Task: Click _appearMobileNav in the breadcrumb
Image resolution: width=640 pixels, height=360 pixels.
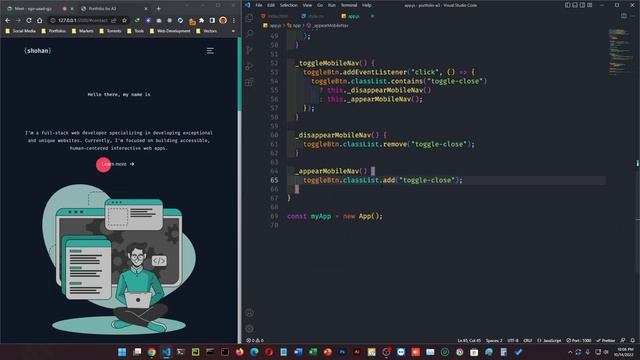Action: point(328,25)
